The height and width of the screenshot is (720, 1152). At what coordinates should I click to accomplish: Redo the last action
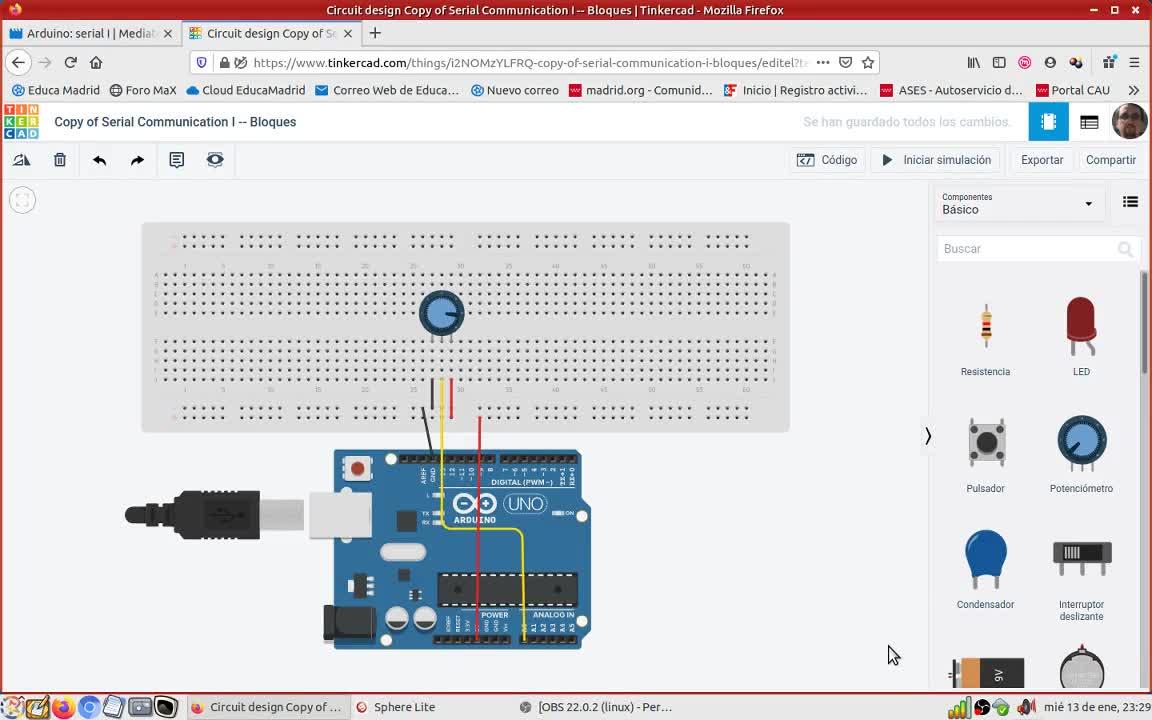(137, 160)
